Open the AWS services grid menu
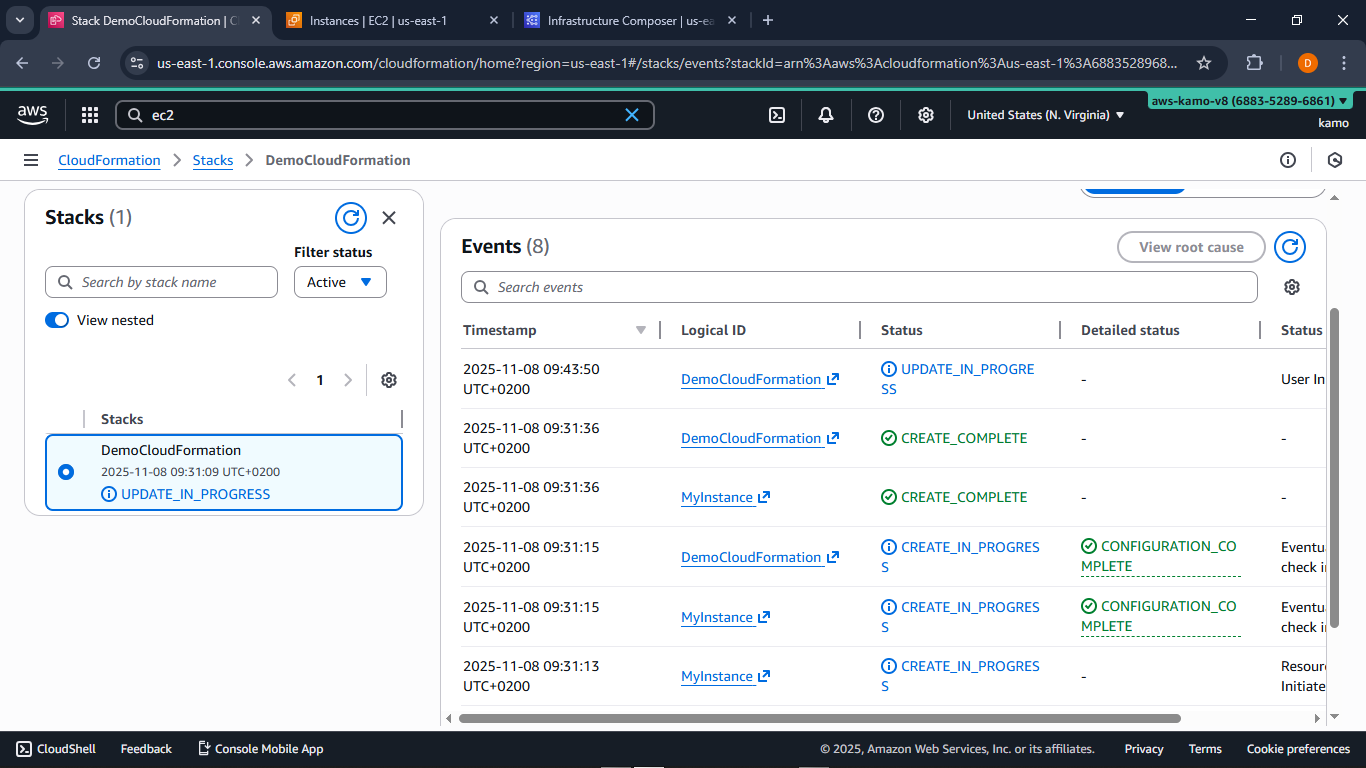The height and width of the screenshot is (768, 1366). tap(90, 115)
